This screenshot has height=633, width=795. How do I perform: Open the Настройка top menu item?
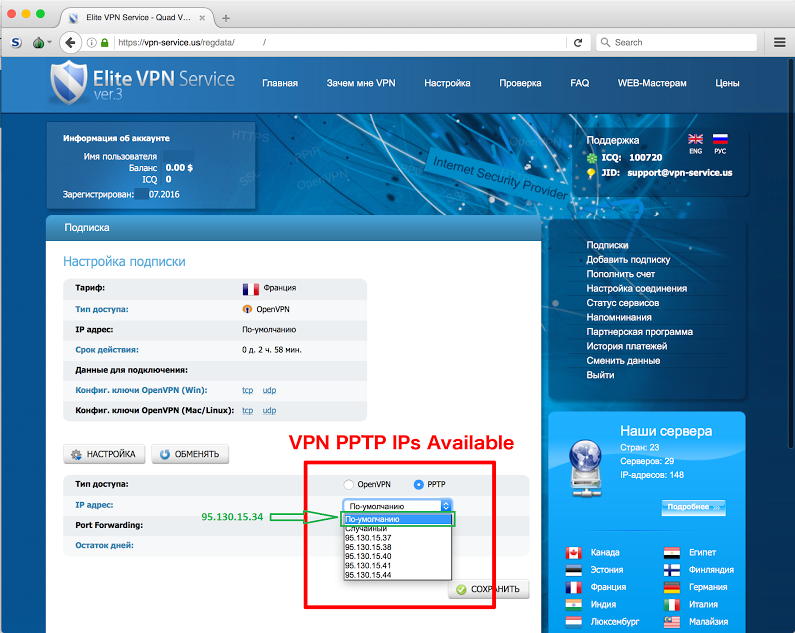point(447,83)
